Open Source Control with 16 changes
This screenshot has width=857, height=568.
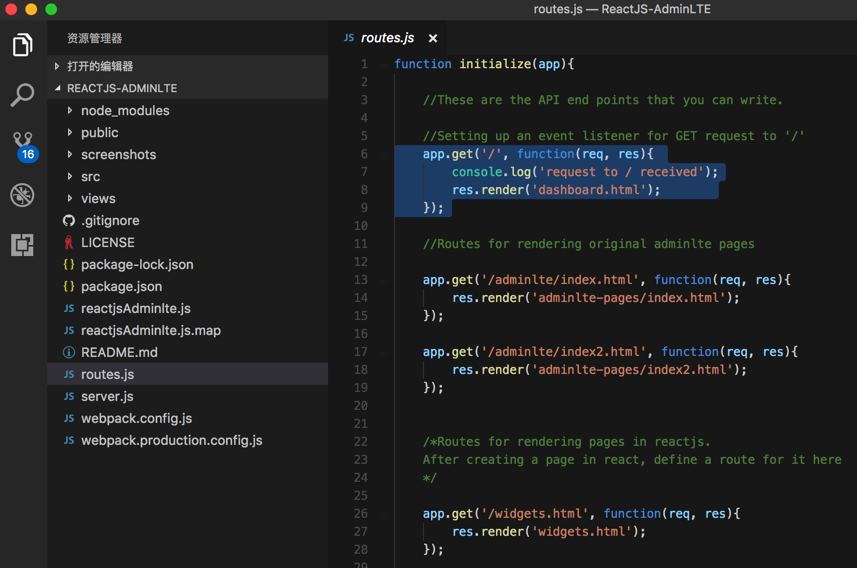coord(22,145)
